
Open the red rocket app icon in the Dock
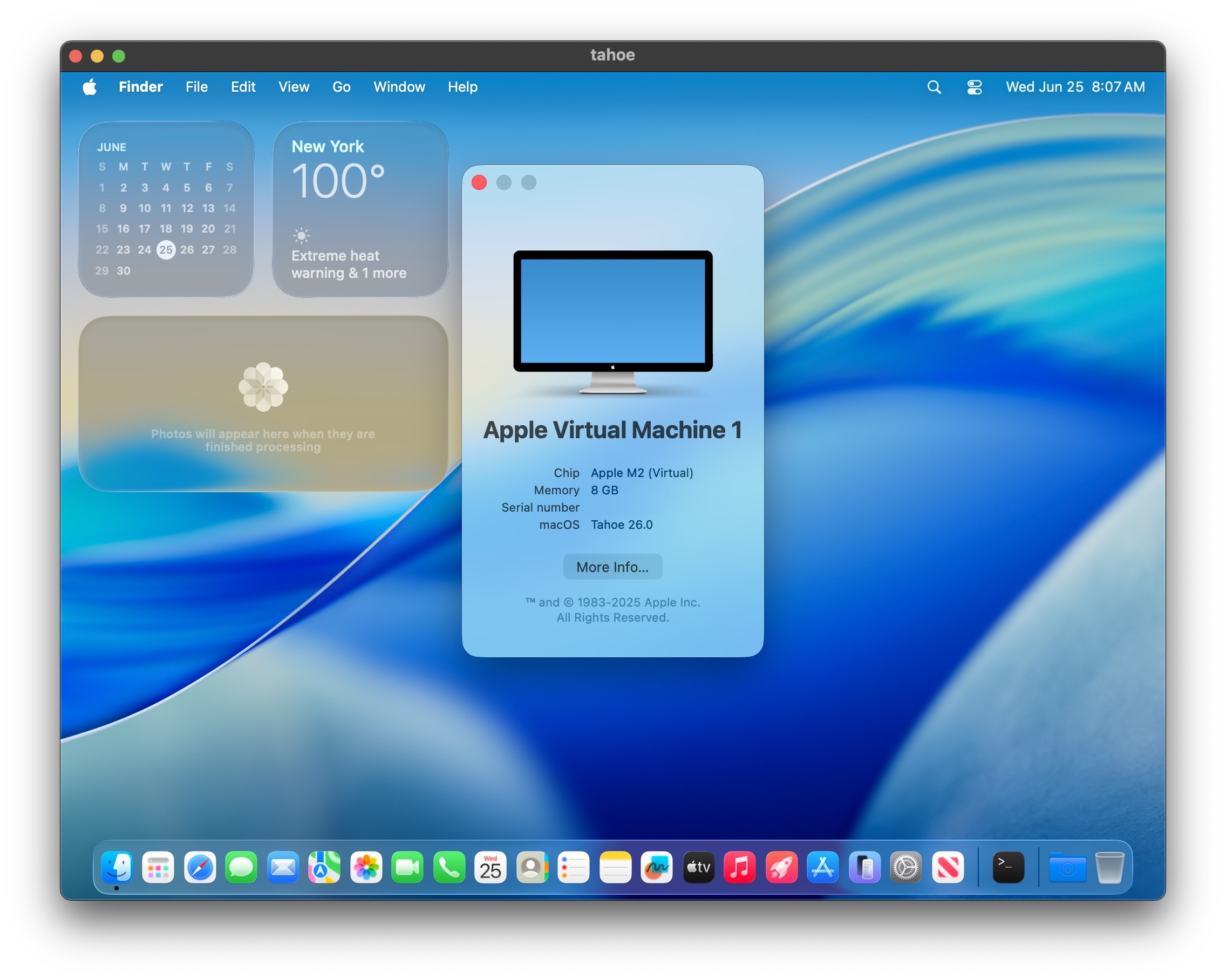tap(782, 867)
